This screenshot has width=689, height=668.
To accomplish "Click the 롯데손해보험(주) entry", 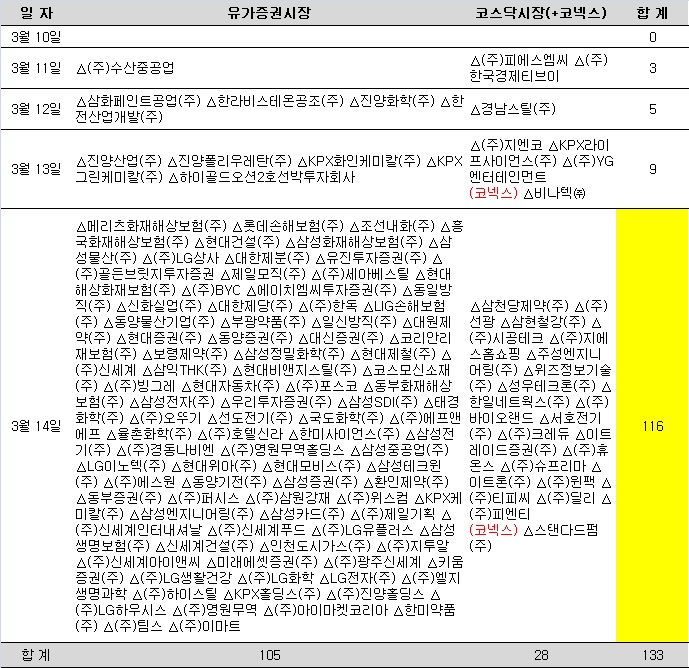I will point(288,226).
